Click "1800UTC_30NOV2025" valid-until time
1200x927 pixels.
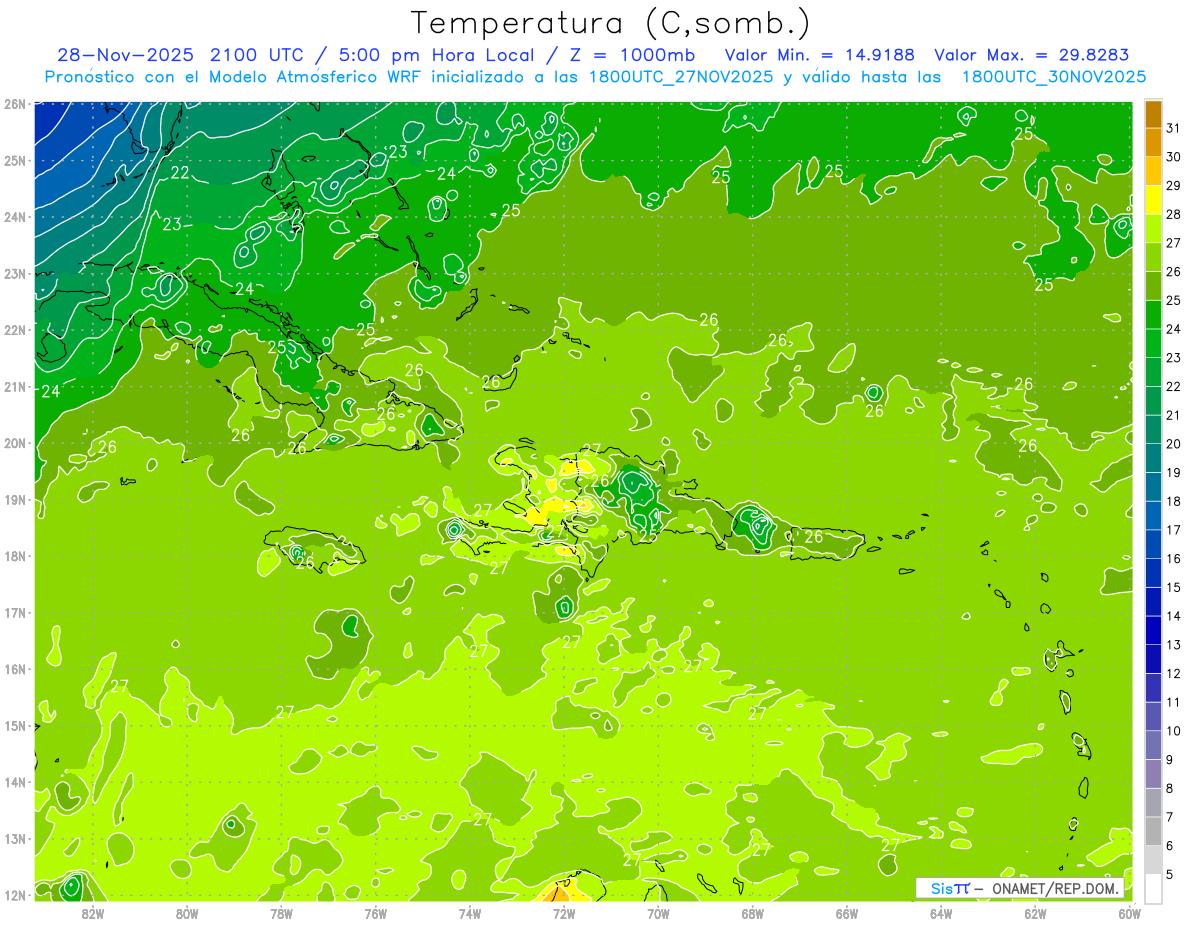(x=1053, y=77)
